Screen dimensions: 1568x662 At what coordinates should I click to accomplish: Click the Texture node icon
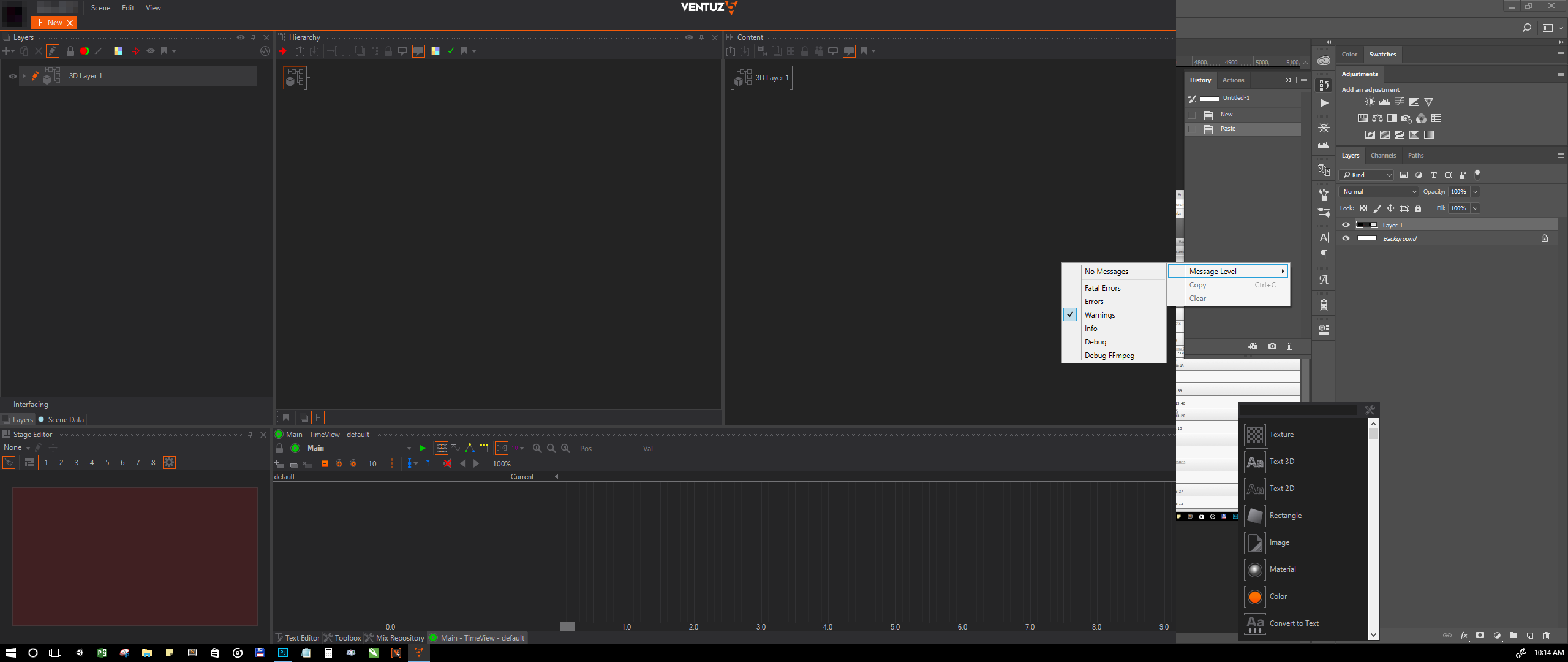[1254, 435]
